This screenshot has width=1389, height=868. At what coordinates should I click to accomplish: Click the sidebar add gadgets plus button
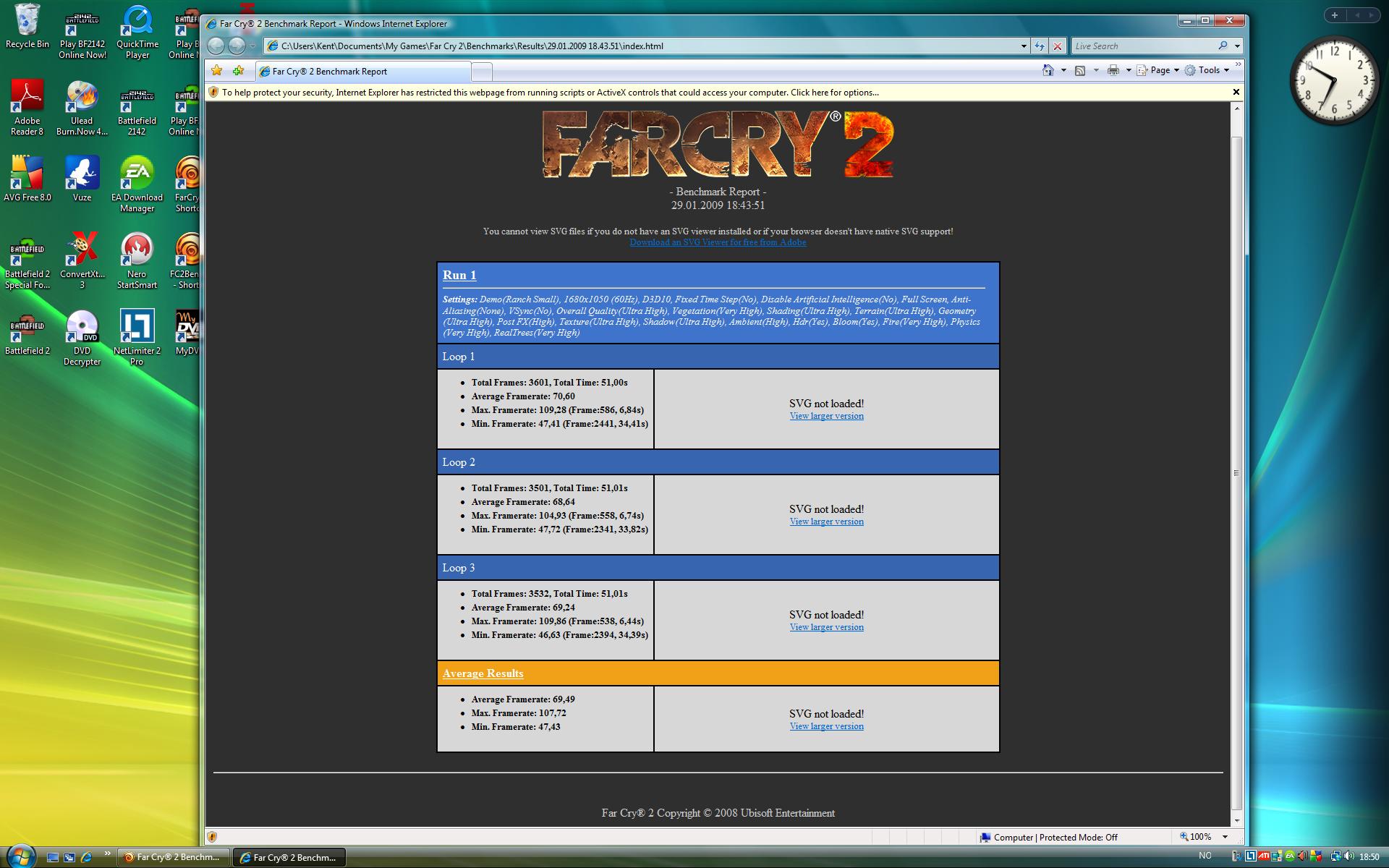(1335, 14)
